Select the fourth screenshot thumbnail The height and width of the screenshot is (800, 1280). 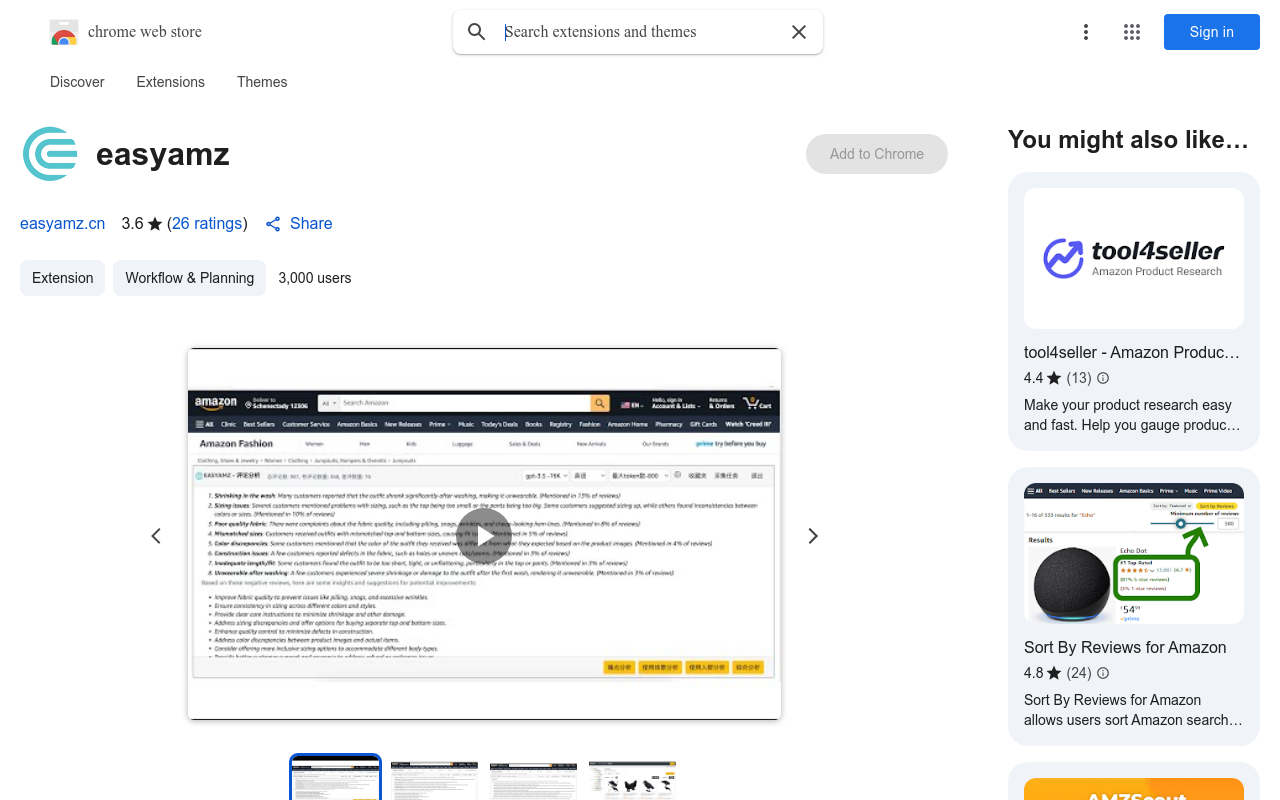click(632, 780)
